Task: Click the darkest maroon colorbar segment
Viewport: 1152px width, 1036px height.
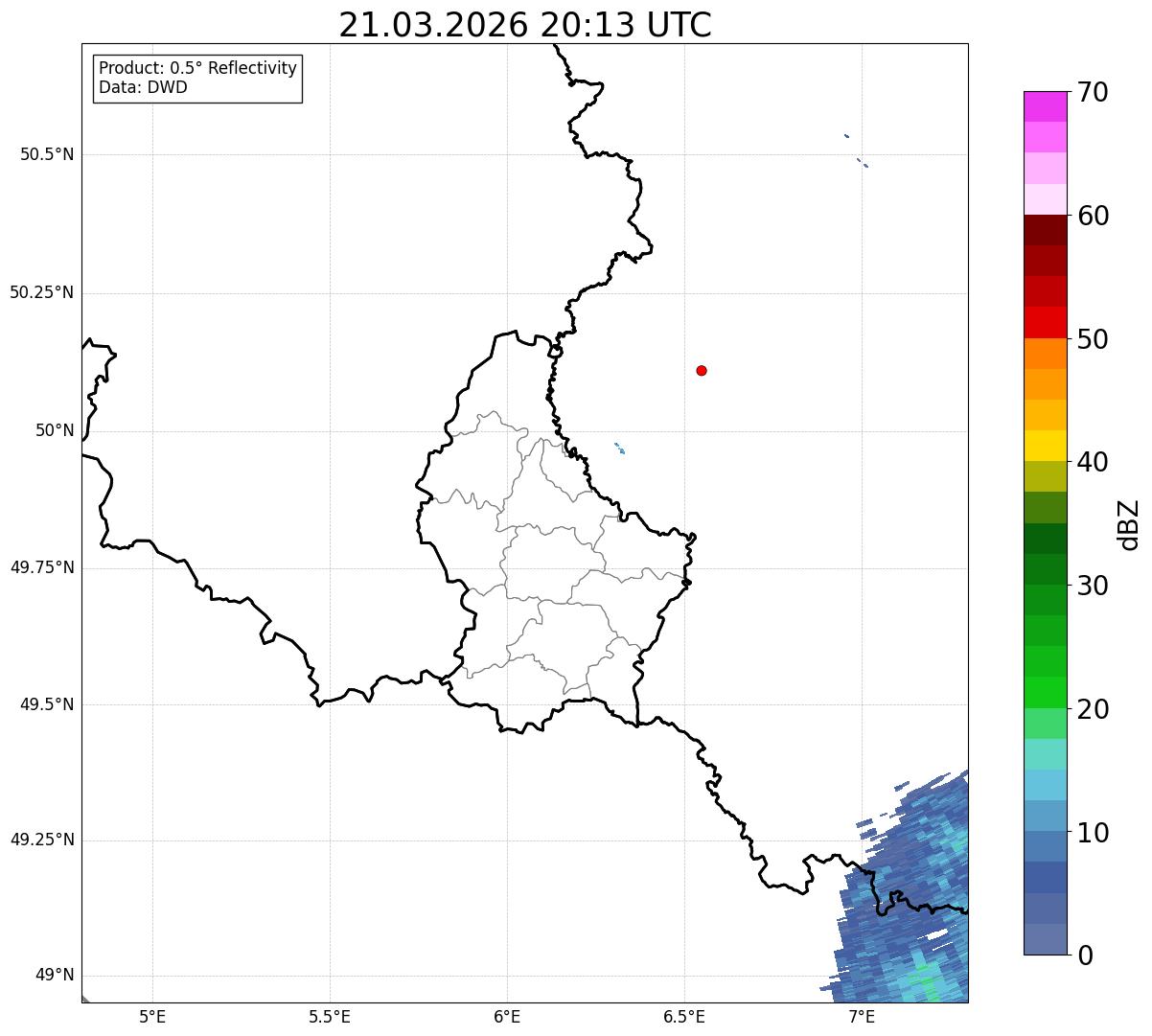Action: pos(1045,230)
